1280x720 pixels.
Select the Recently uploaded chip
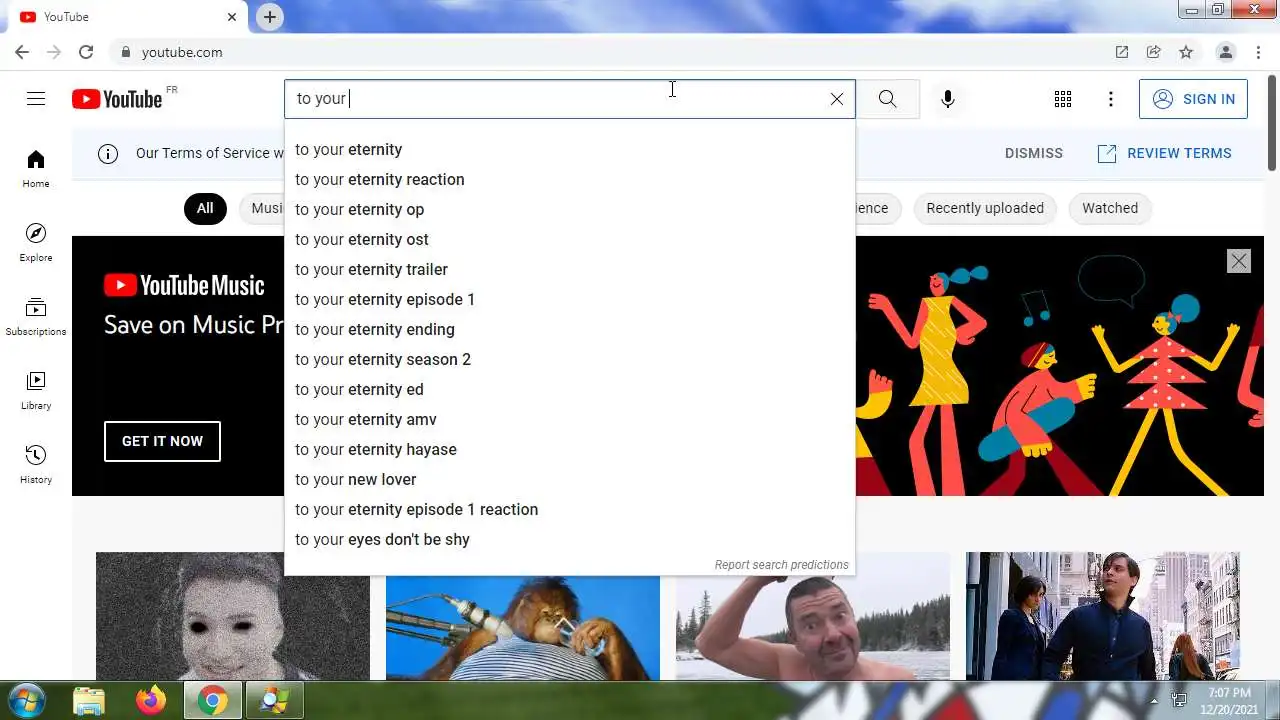pos(985,208)
